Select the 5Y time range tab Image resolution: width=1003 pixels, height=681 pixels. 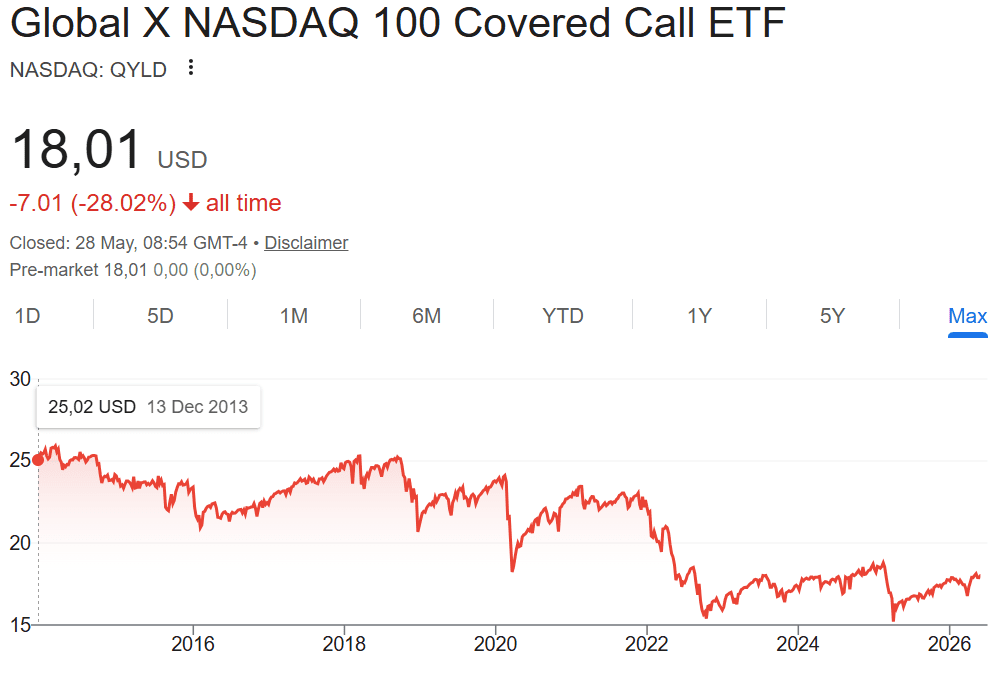pyautogui.click(x=832, y=316)
